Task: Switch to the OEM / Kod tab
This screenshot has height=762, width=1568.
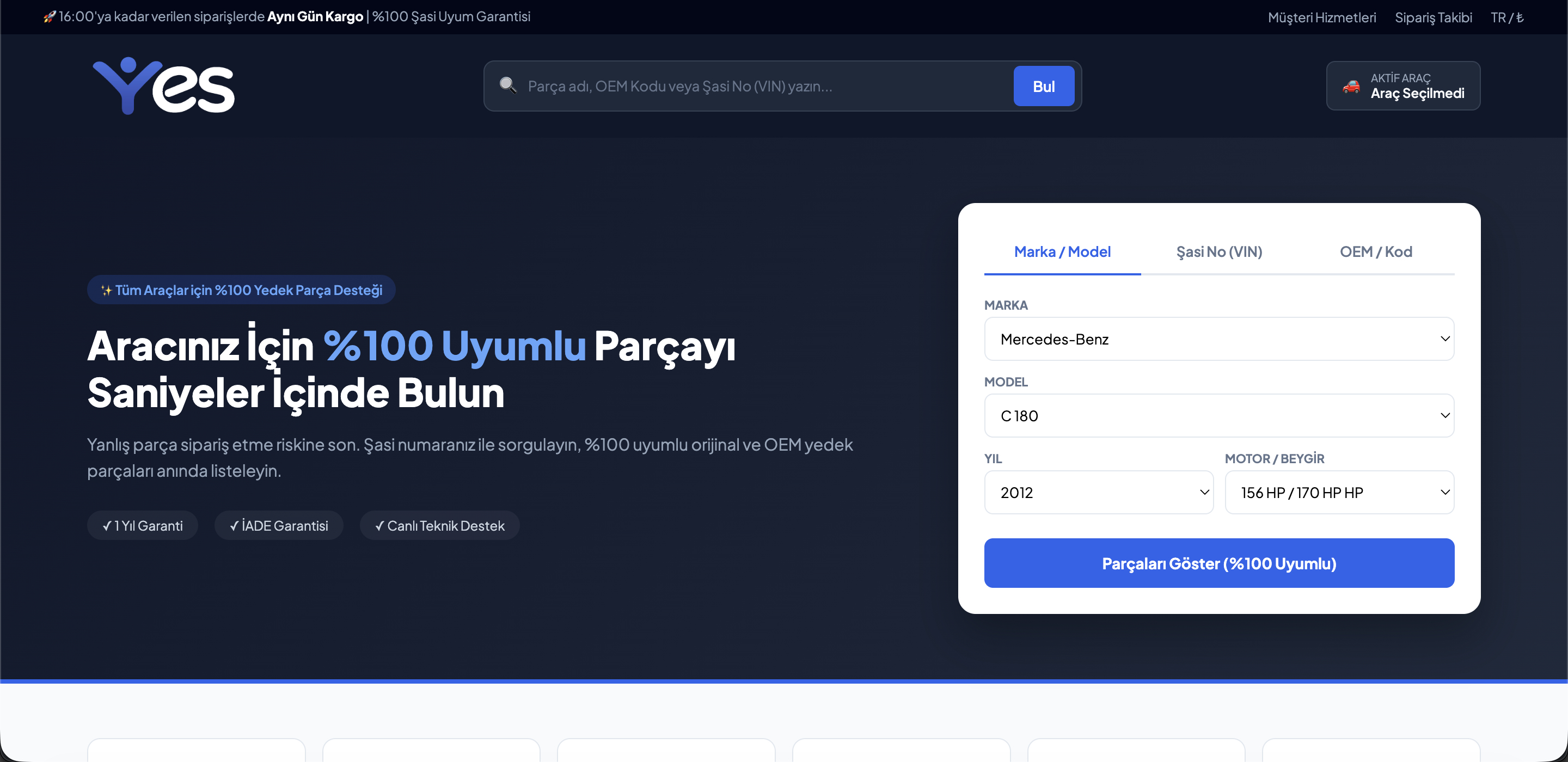Action: [x=1376, y=252]
